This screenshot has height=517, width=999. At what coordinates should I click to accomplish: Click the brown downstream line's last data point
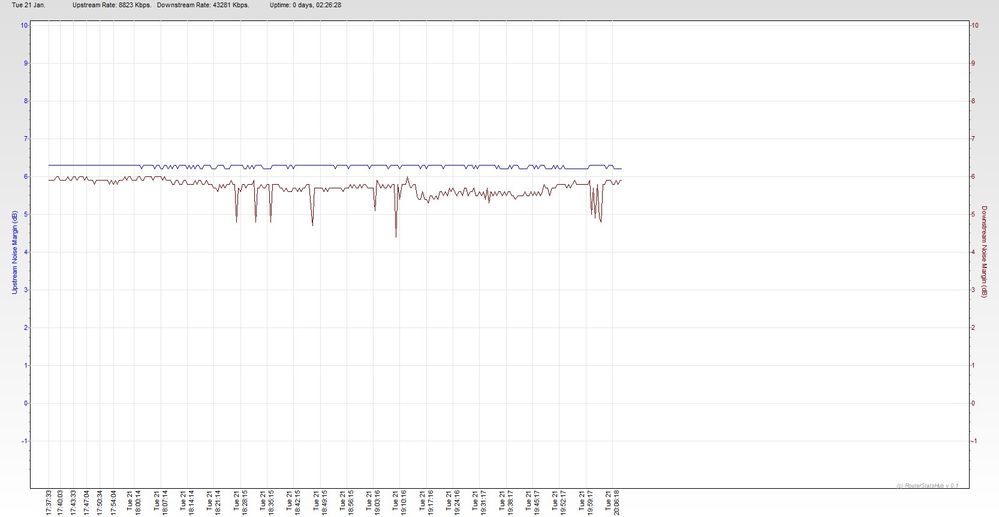[621, 180]
